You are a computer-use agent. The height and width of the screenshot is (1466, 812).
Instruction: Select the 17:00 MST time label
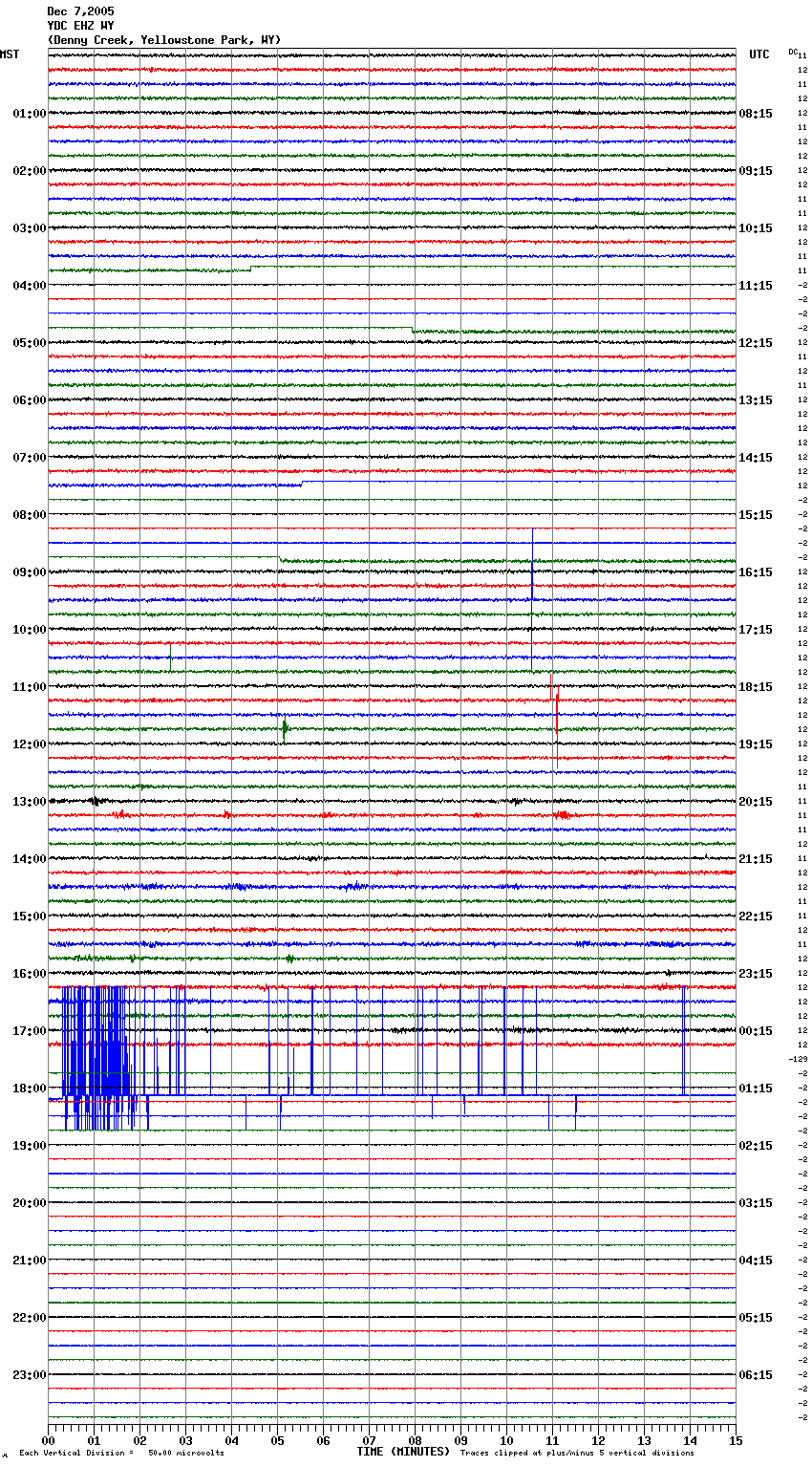click(30, 1031)
